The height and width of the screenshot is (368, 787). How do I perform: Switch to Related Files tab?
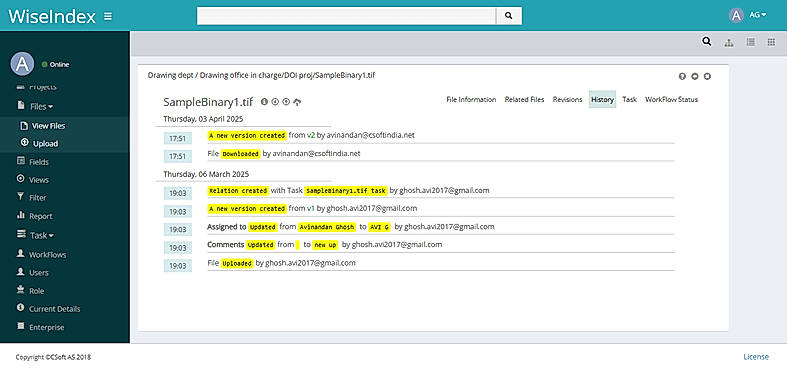(524, 99)
